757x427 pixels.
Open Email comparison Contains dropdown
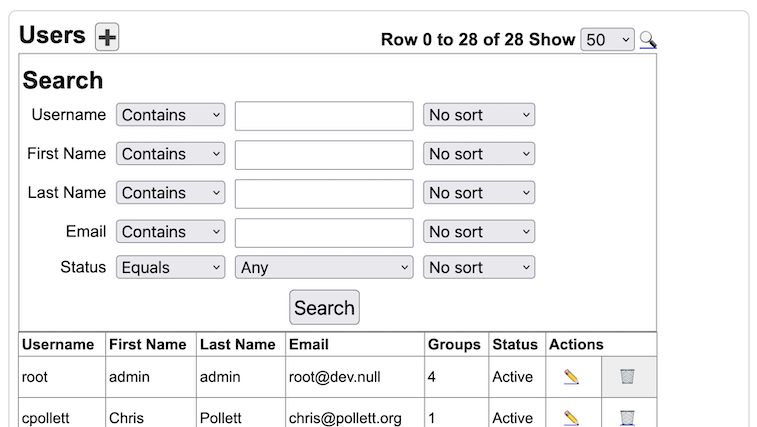pyautogui.click(x=170, y=232)
